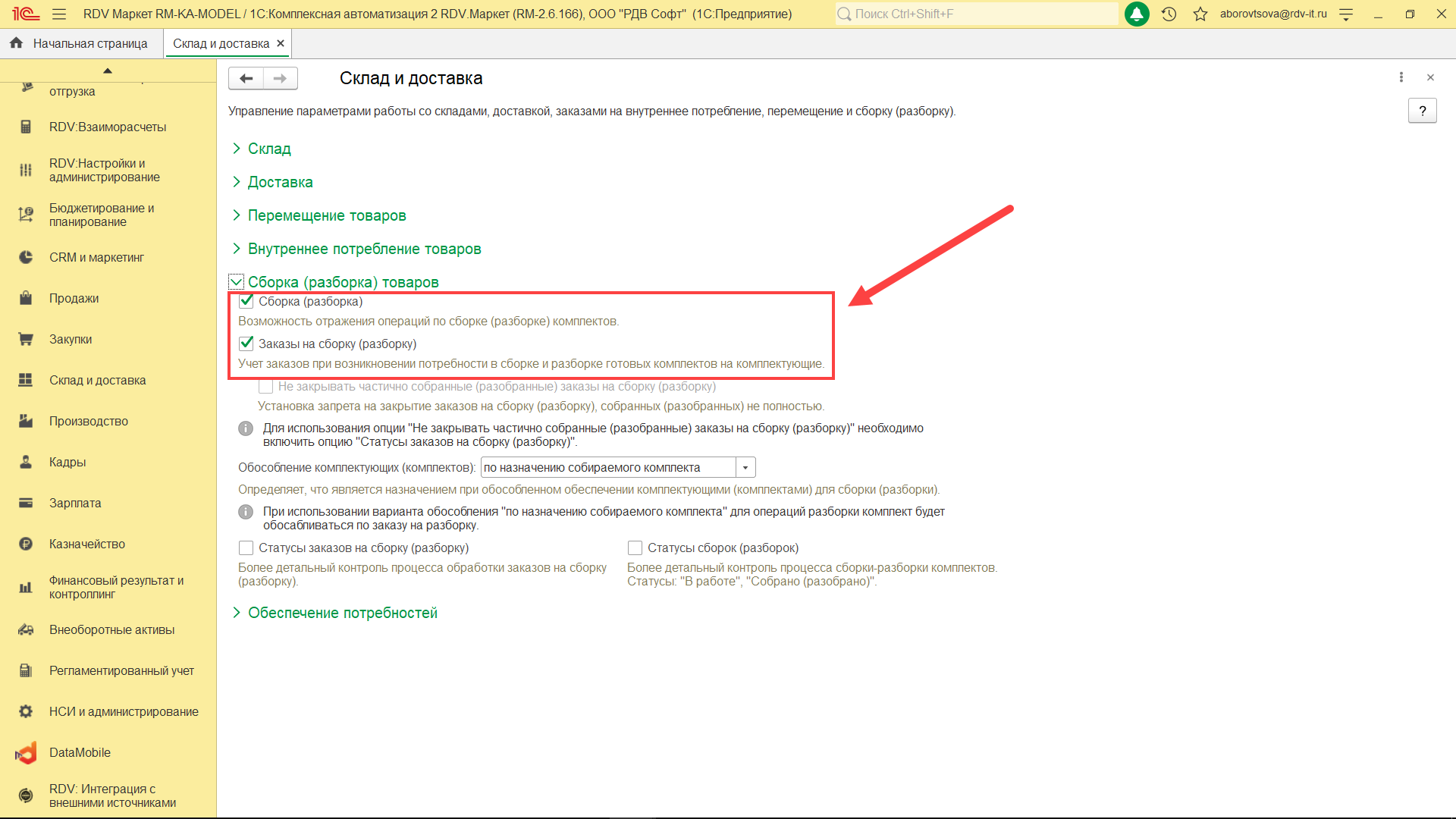Click the notifications bell icon
The width and height of the screenshot is (1456, 819).
coord(1136,14)
